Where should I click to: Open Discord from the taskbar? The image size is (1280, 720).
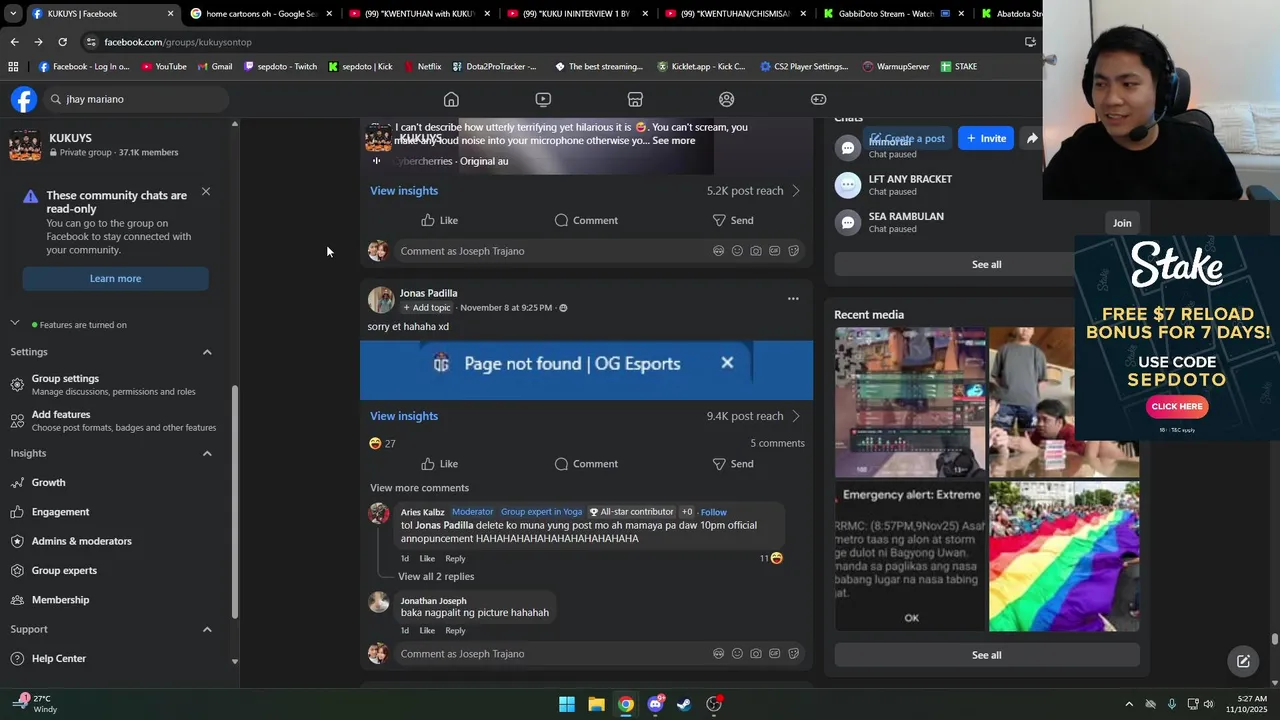[655, 704]
